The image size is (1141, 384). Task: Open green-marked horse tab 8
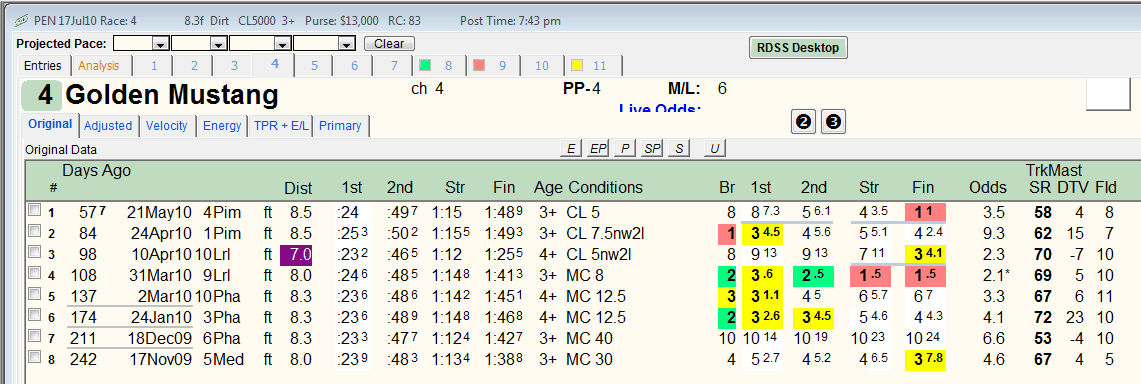coord(439,65)
